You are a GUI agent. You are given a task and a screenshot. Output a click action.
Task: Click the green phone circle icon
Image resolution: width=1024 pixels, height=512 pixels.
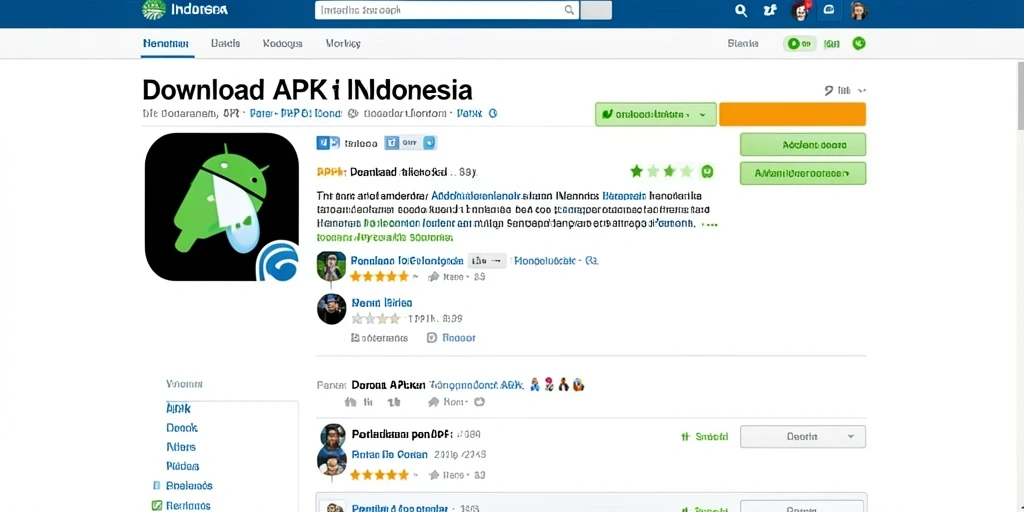tap(859, 44)
